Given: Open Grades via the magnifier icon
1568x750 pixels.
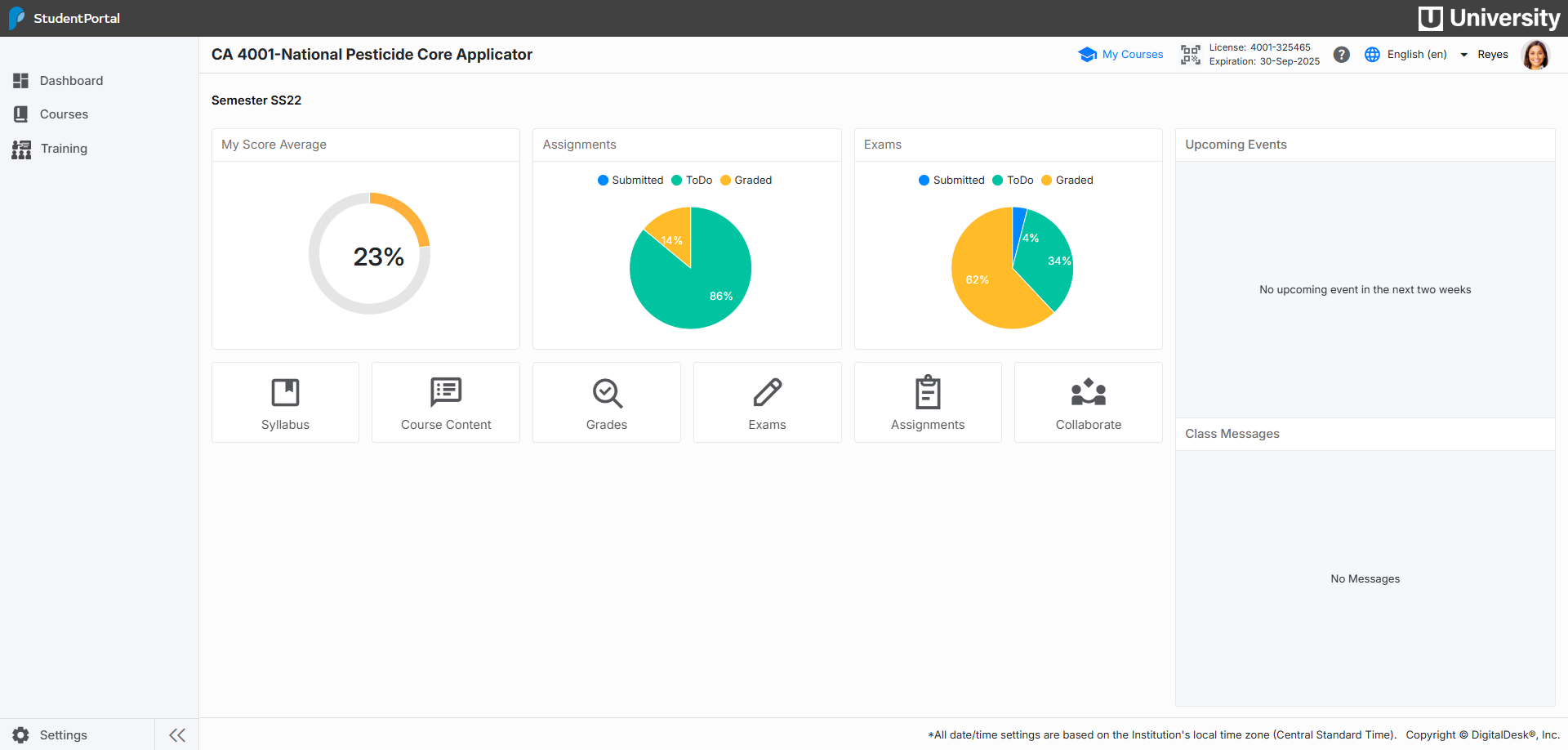Looking at the screenshot, I should tap(606, 392).
